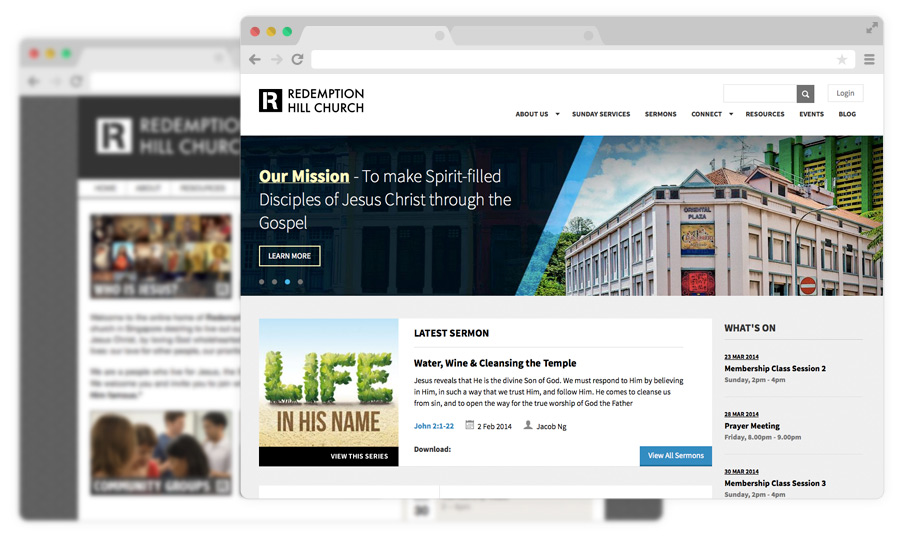Screen dimensions: 905x559
Task: Select the first carousel dot
Action: coord(262,282)
